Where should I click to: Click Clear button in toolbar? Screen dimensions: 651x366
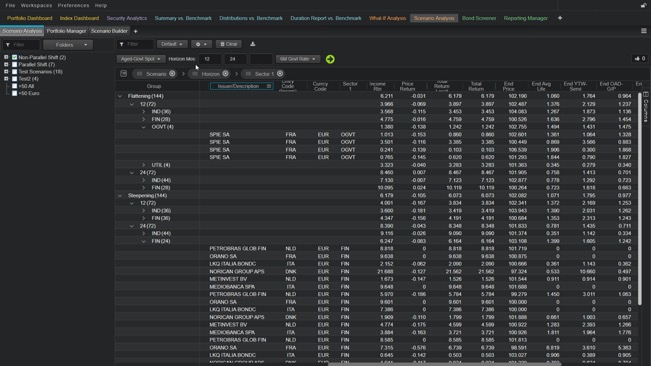229,44
